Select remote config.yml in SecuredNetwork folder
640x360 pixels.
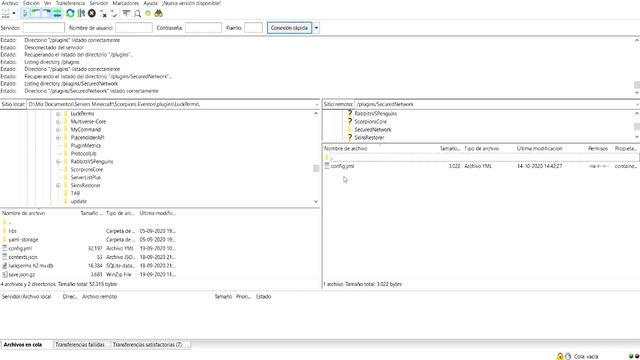(x=342, y=167)
